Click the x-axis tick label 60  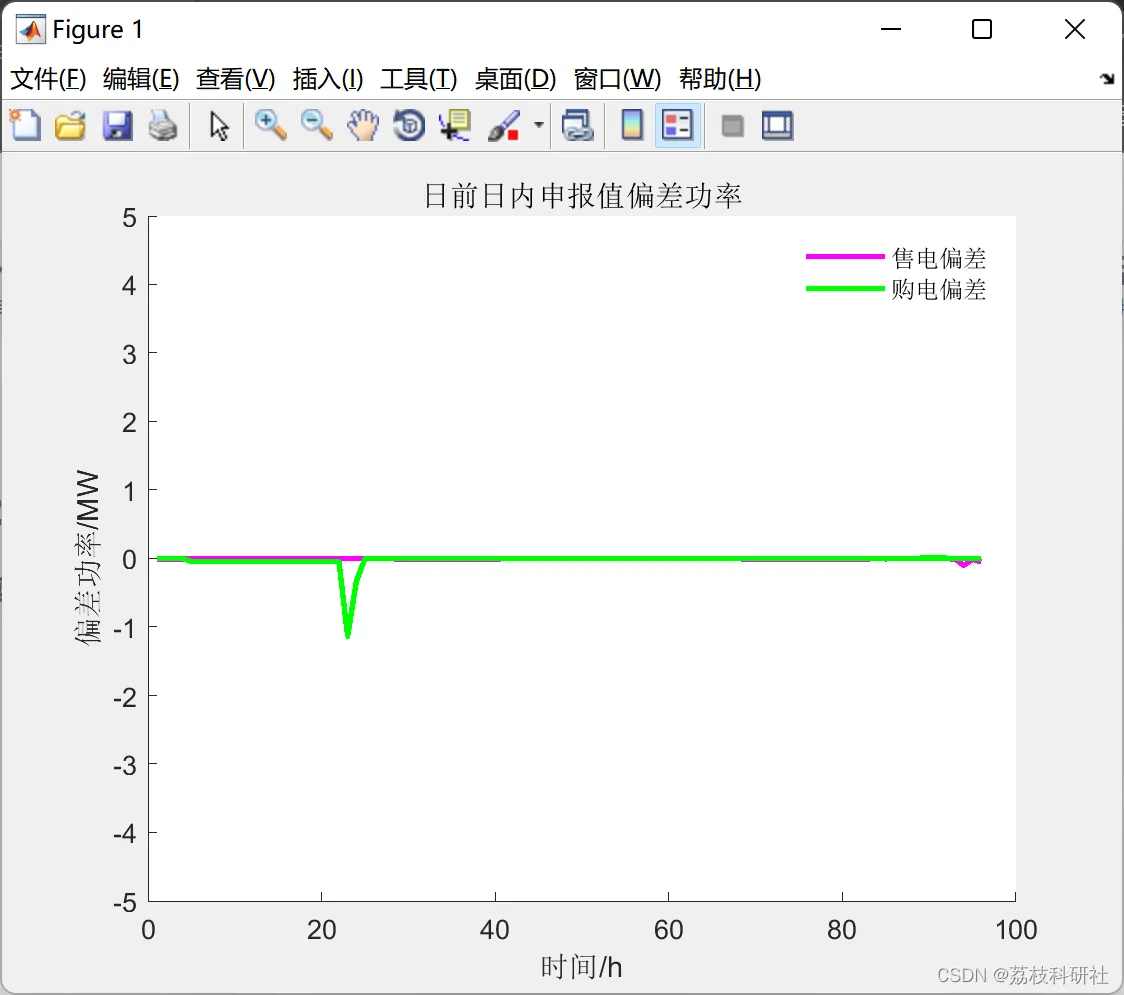coord(668,930)
